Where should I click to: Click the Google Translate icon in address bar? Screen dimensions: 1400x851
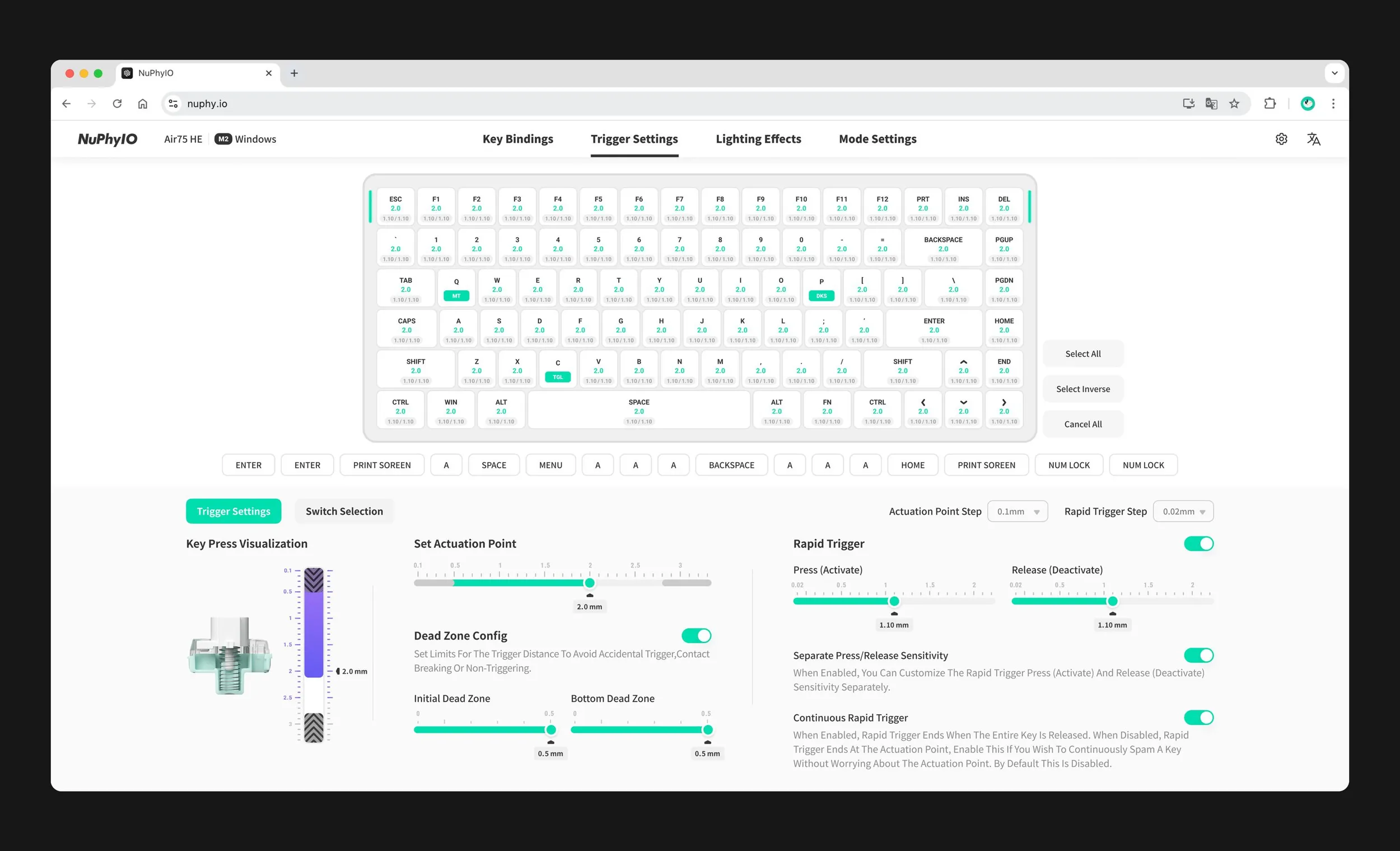tap(1211, 104)
